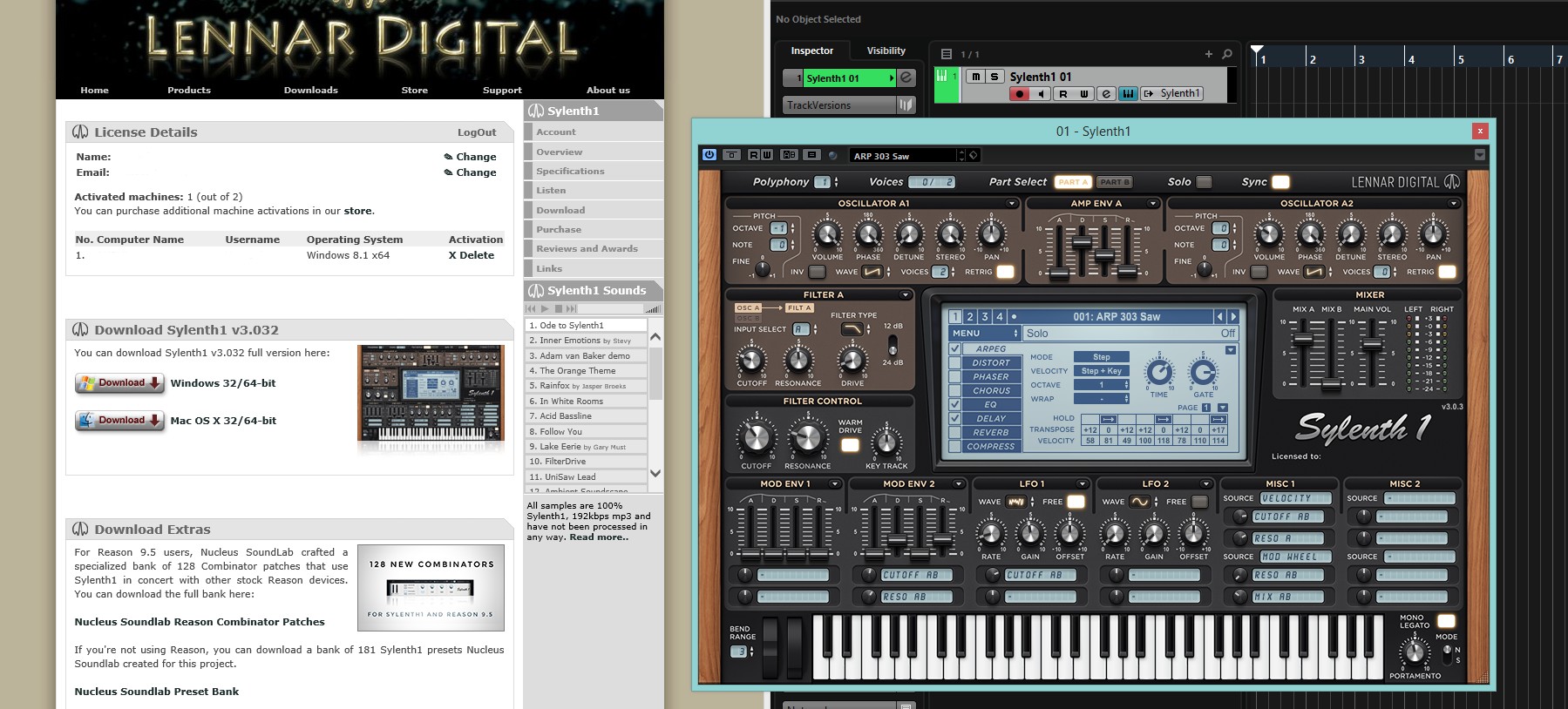Click the preset management diamond icon
This screenshot has height=709, width=1568.
[x=974, y=155]
